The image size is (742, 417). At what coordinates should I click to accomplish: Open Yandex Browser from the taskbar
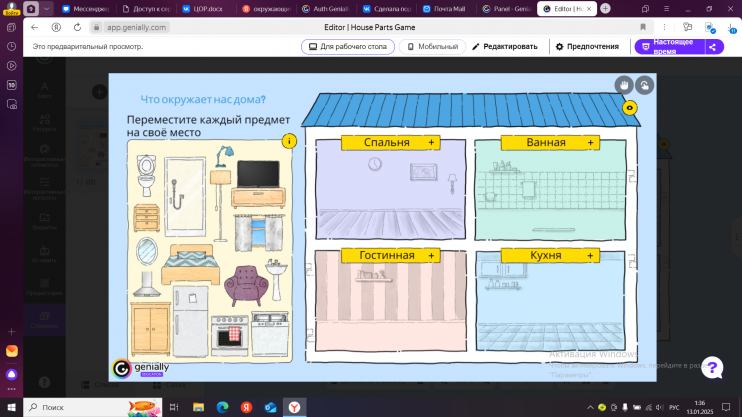297,407
